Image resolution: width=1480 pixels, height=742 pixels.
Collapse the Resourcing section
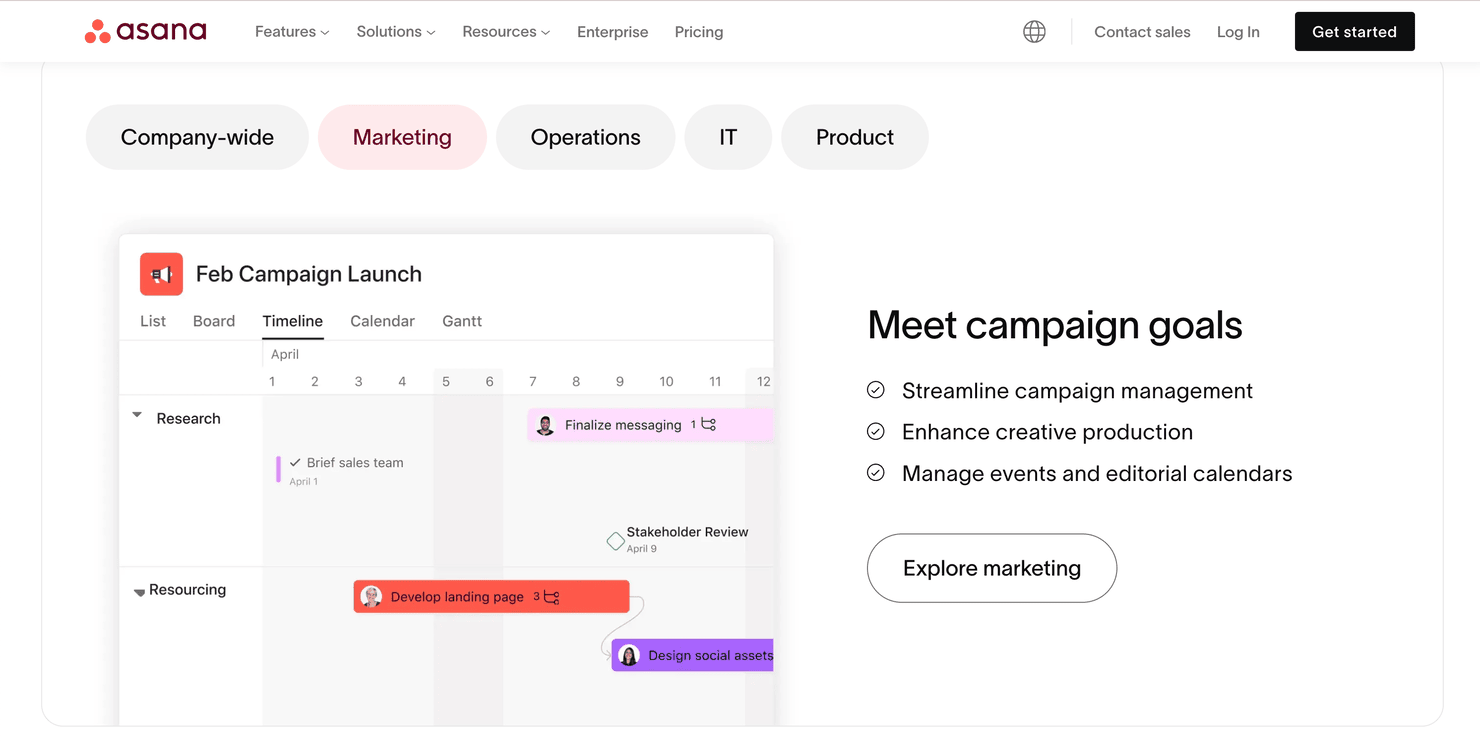[x=139, y=592]
